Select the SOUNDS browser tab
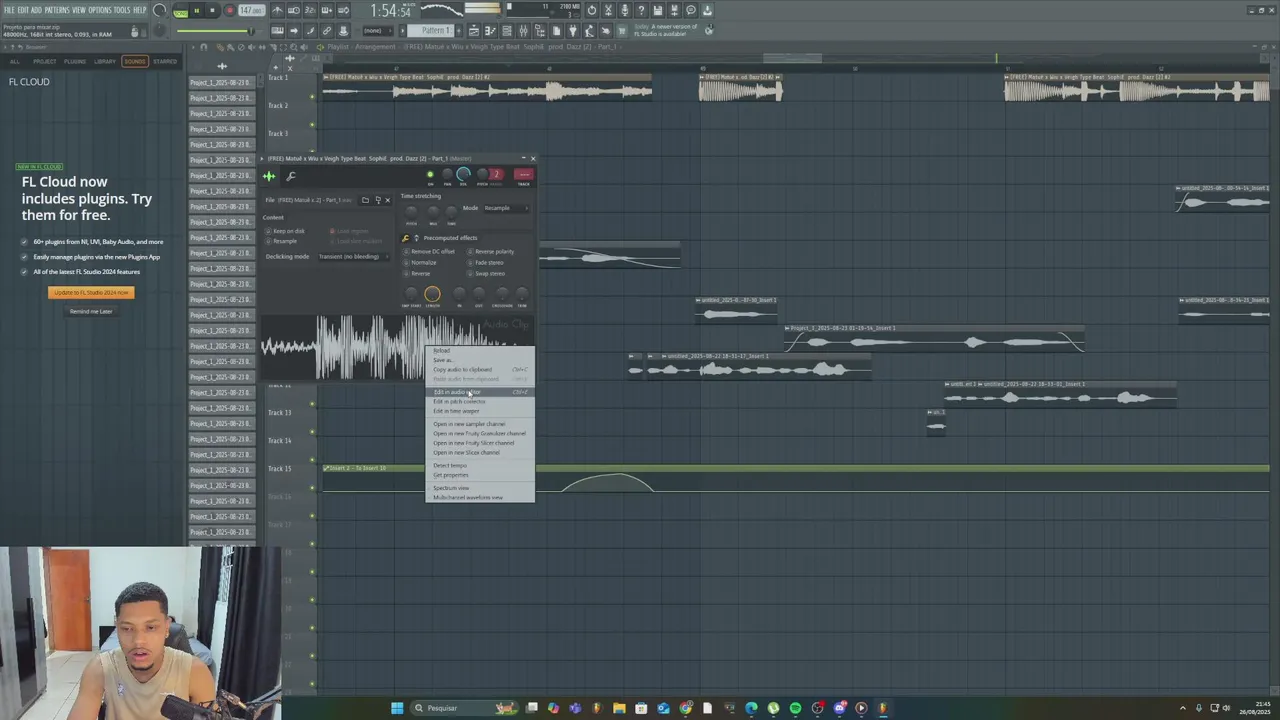Image resolution: width=1280 pixels, height=720 pixels. tap(134, 61)
